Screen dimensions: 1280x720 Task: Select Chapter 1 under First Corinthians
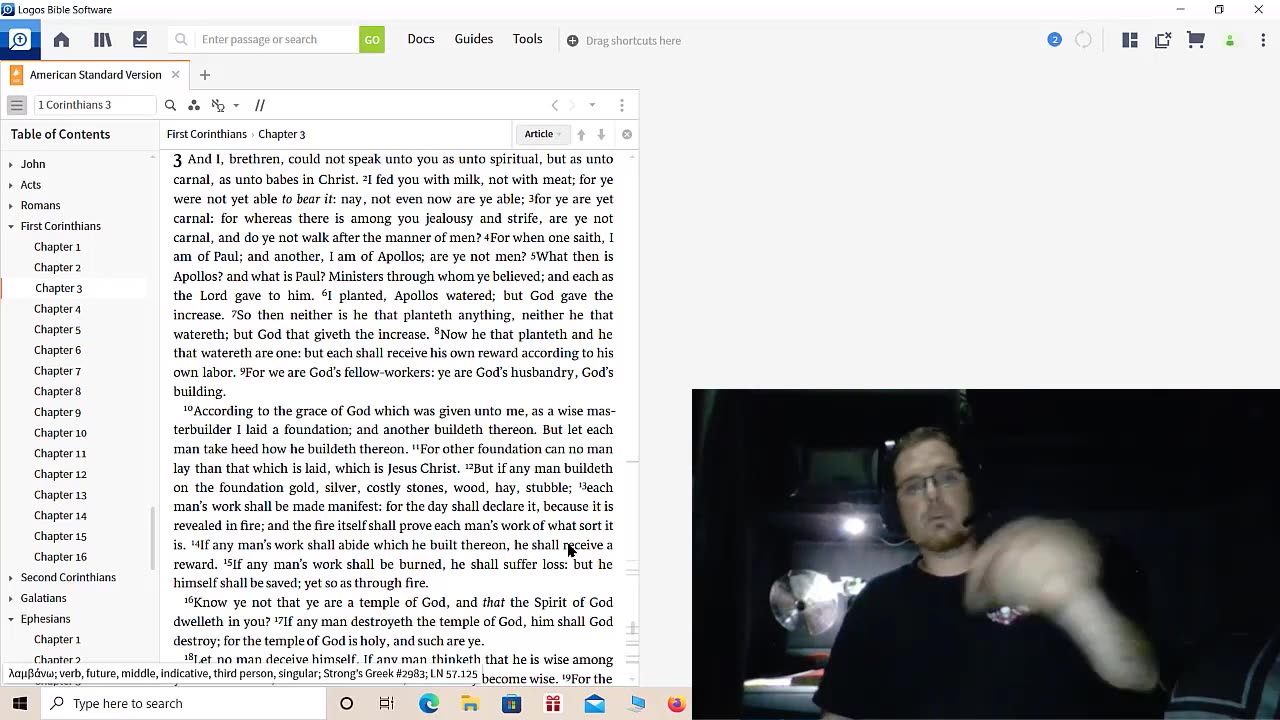(57, 247)
